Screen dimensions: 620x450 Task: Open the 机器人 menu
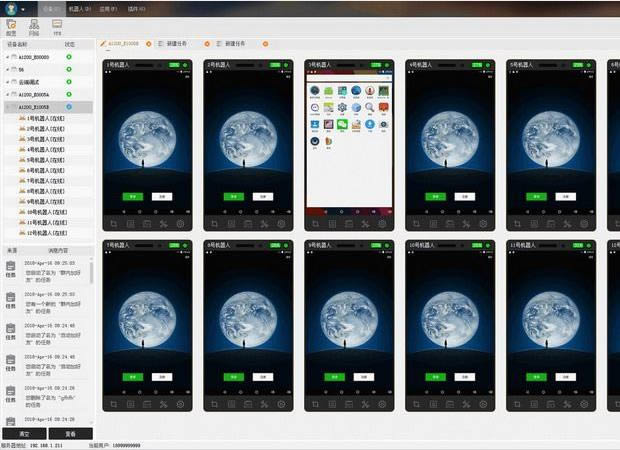click(79, 9)
